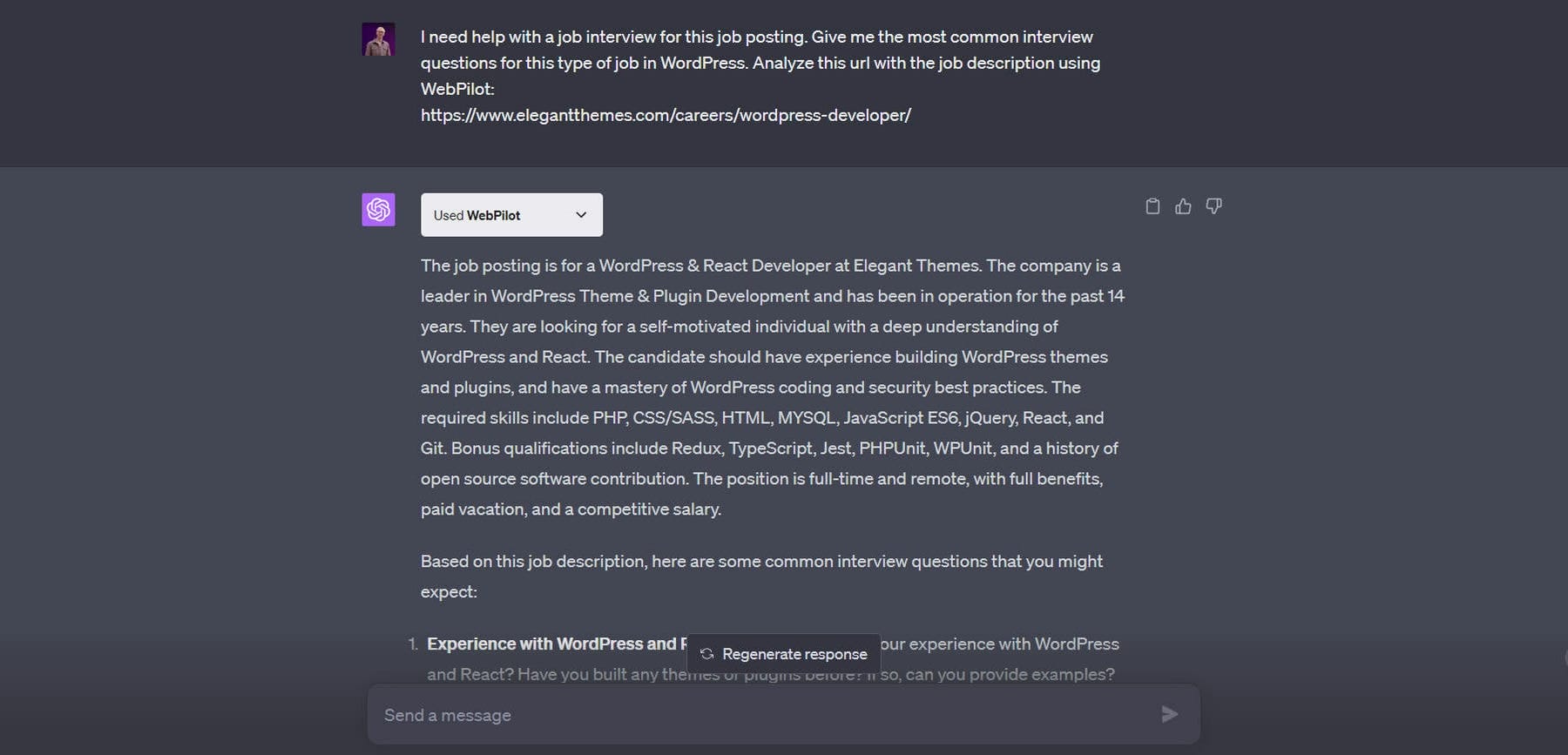Click the ChatGPT assistant avatar
The width and height of the screenshot is (1568, 755).
(378, 209)
